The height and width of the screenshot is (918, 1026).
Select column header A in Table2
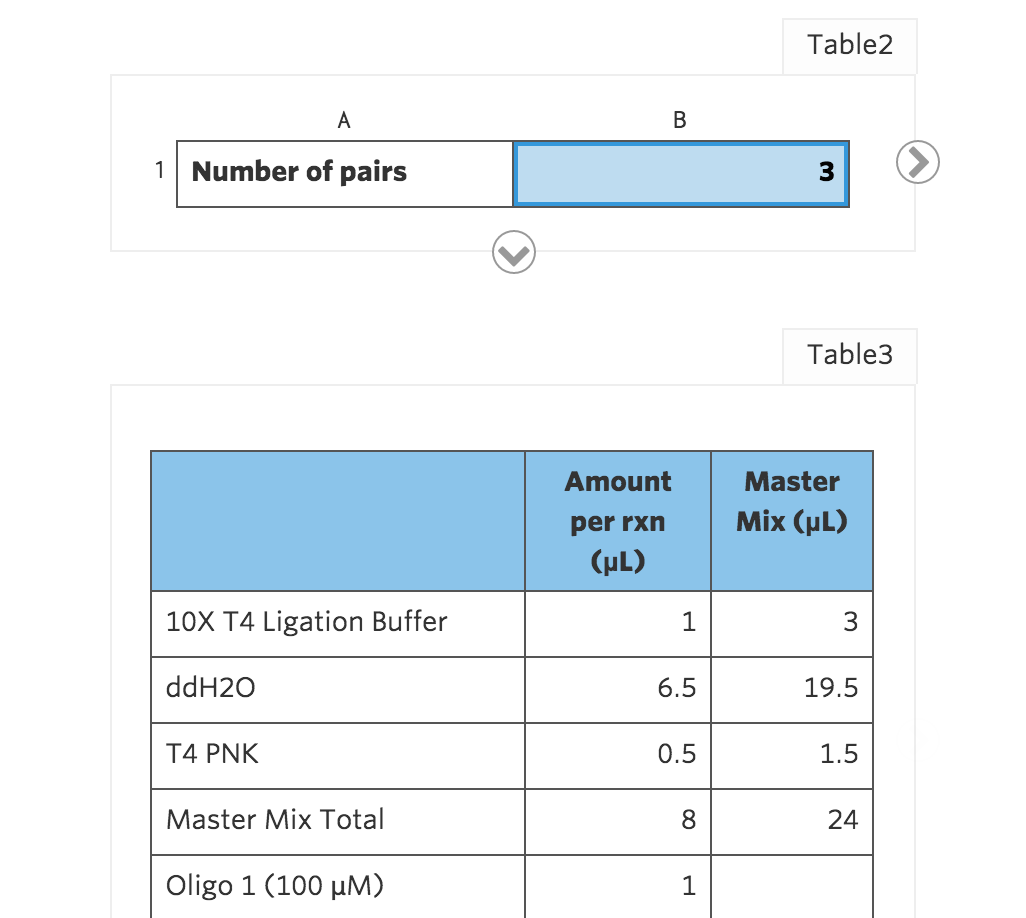[344, 120]
